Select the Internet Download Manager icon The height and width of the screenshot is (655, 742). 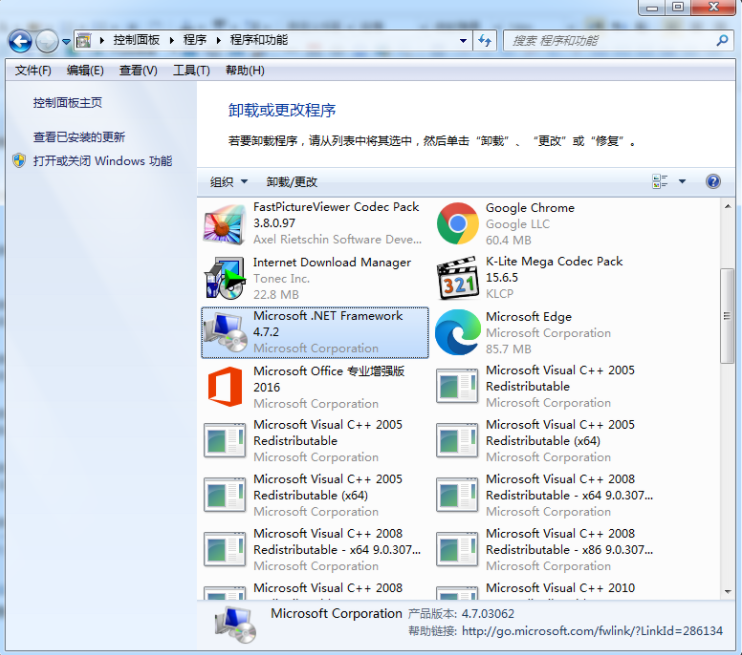click(225, 278)
